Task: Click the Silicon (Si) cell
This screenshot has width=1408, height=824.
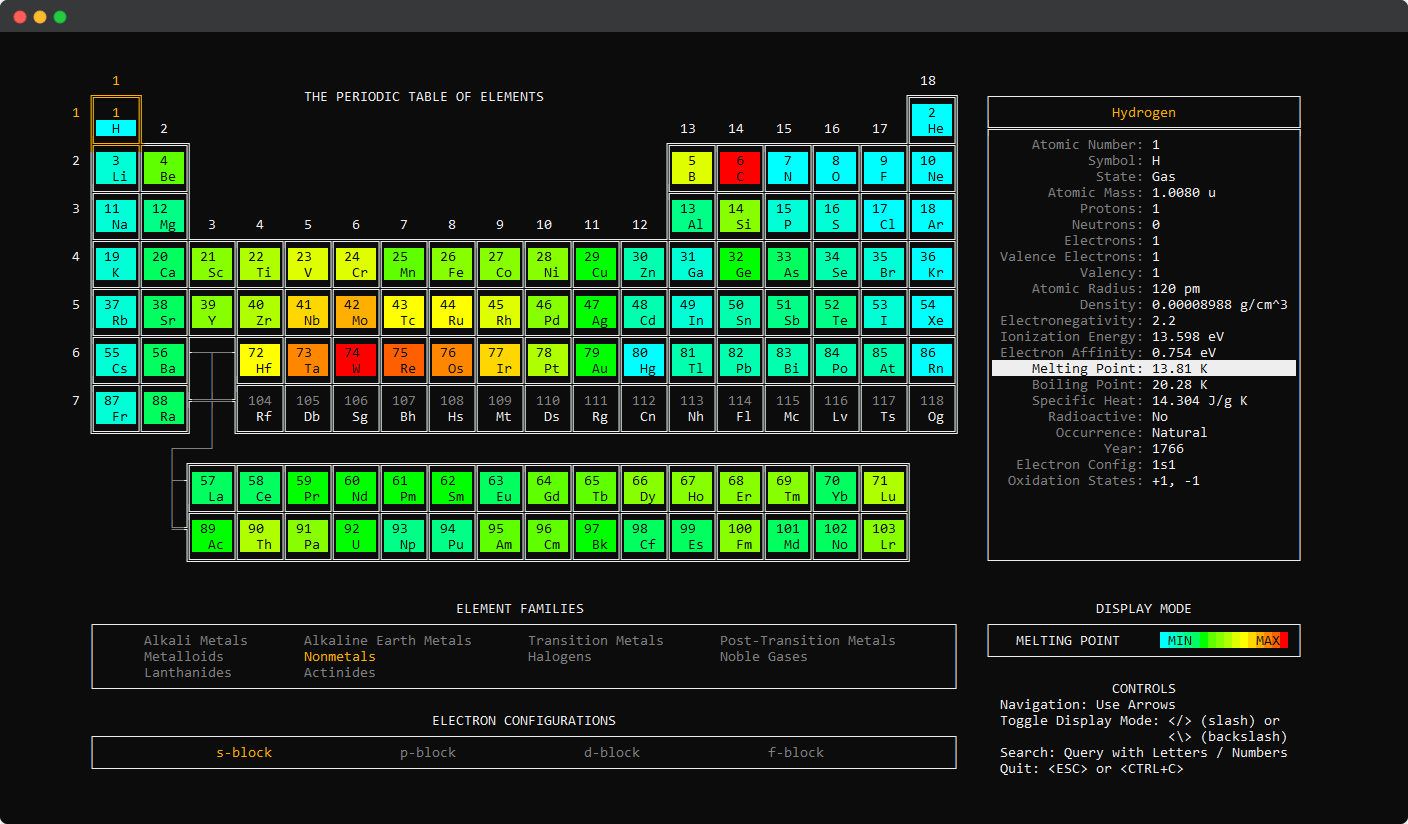Action: (x=740, y=216)
